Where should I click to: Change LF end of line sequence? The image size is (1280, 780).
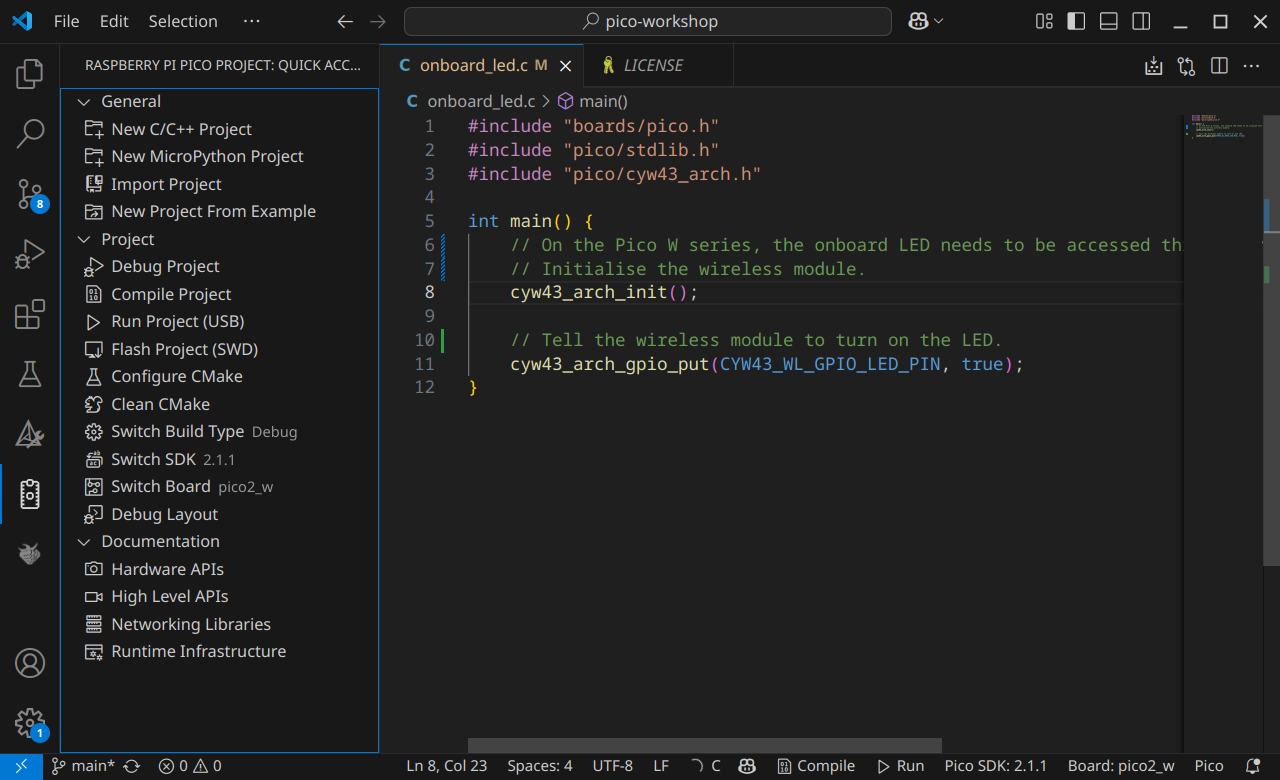tap(661, 766)
